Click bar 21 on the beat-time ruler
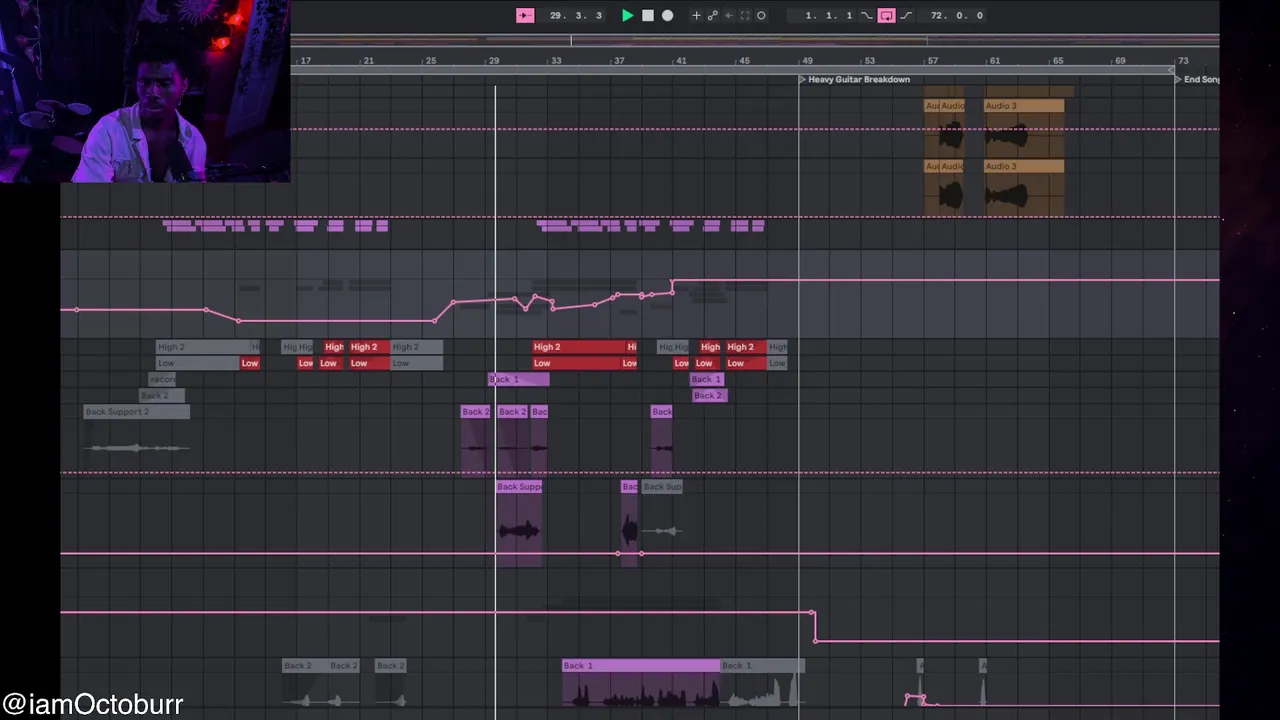The height and width of the screenshot is (720, 1280). [x=368, y=61]
